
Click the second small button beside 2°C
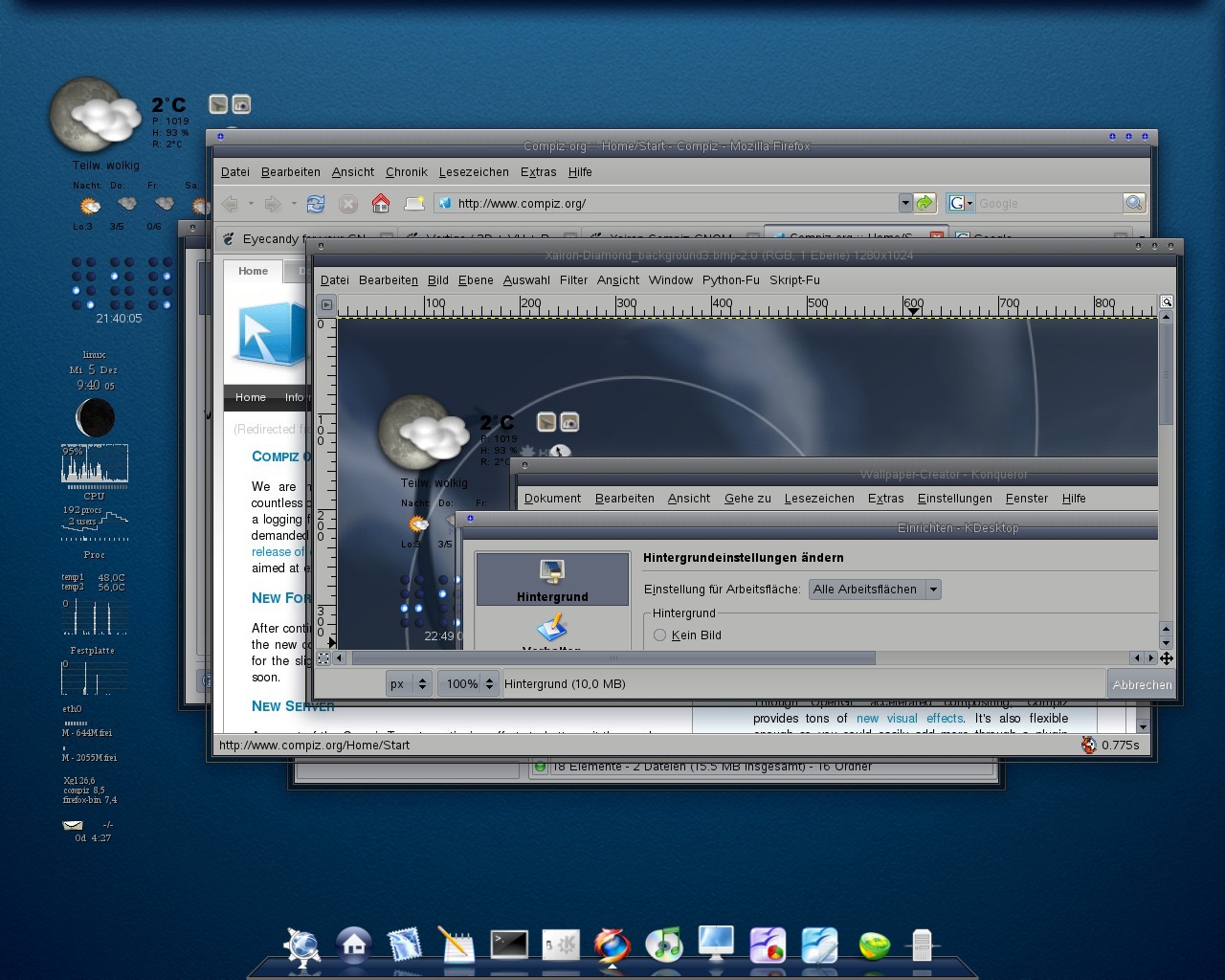pos(241,104)
